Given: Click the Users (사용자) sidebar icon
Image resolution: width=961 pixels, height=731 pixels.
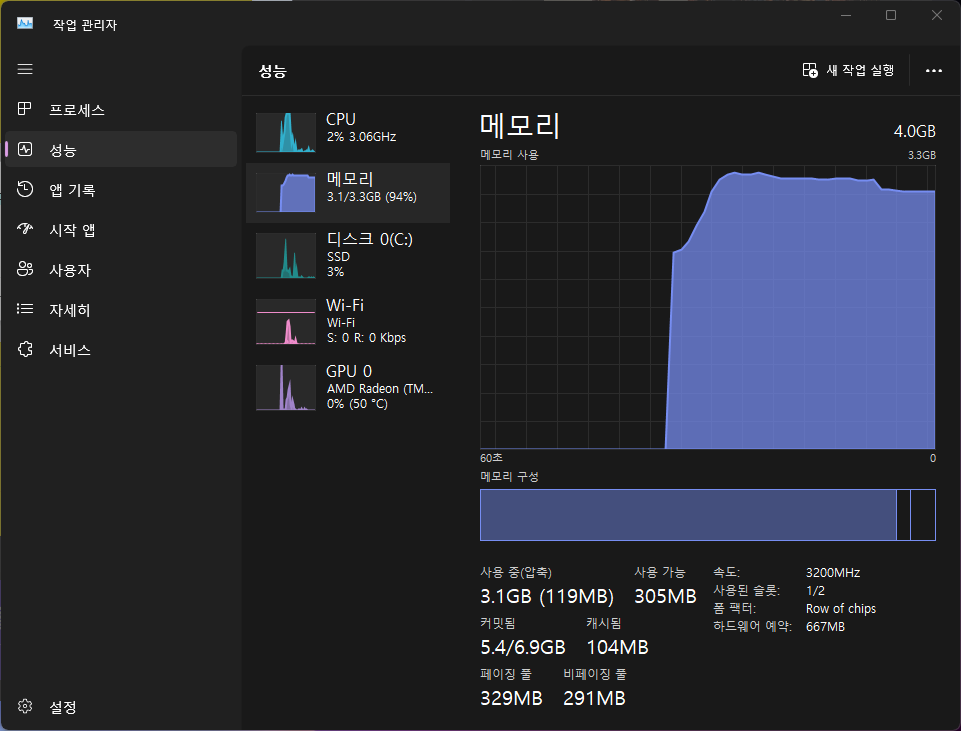Looking at the screenshot, I should (25, 269).
